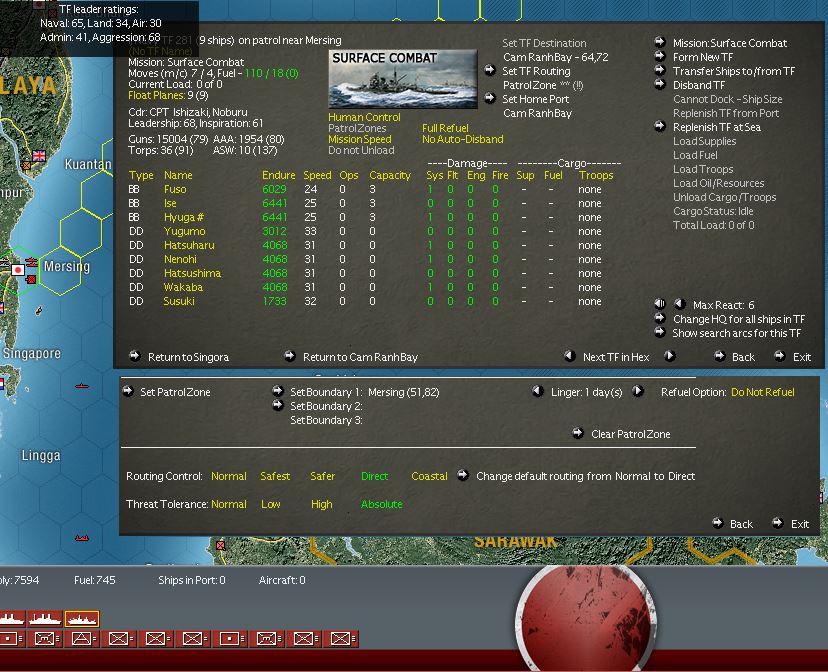Click the Set Boundary 2 arrow
This screenshot has height=672, width=828.
point(277,405)
